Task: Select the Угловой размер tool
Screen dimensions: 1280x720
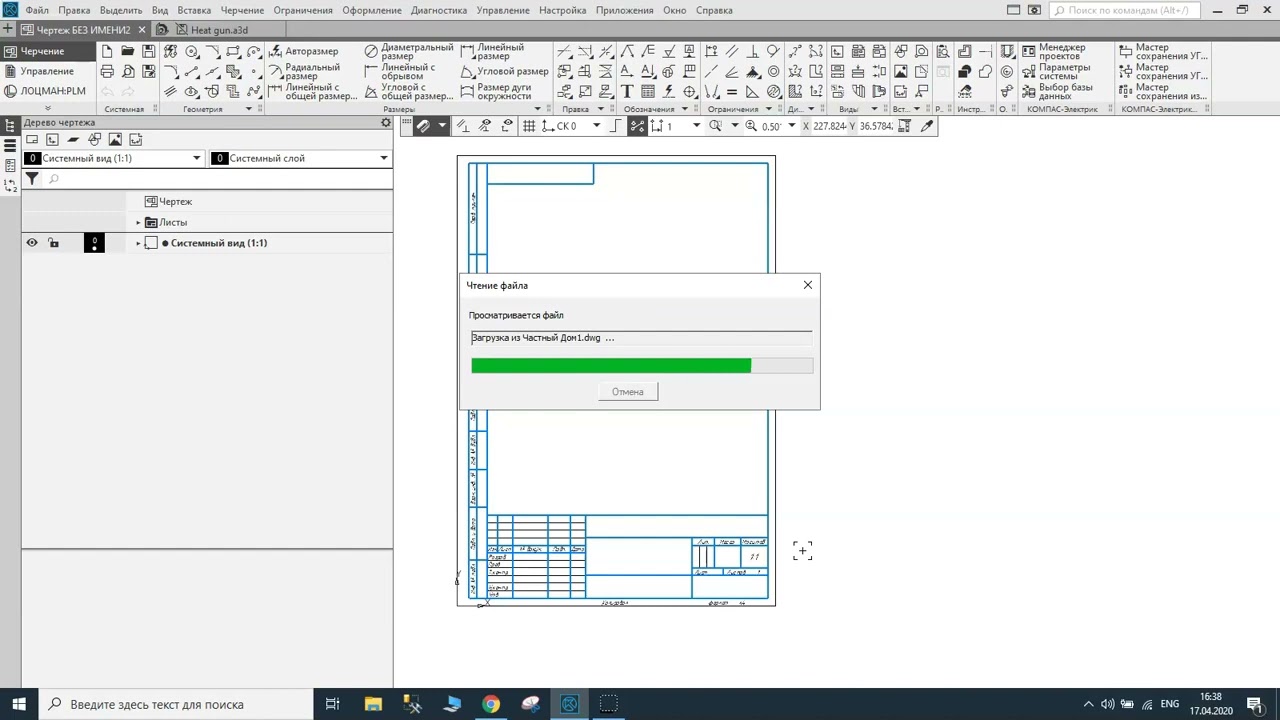Action: [x=504, y=71]
